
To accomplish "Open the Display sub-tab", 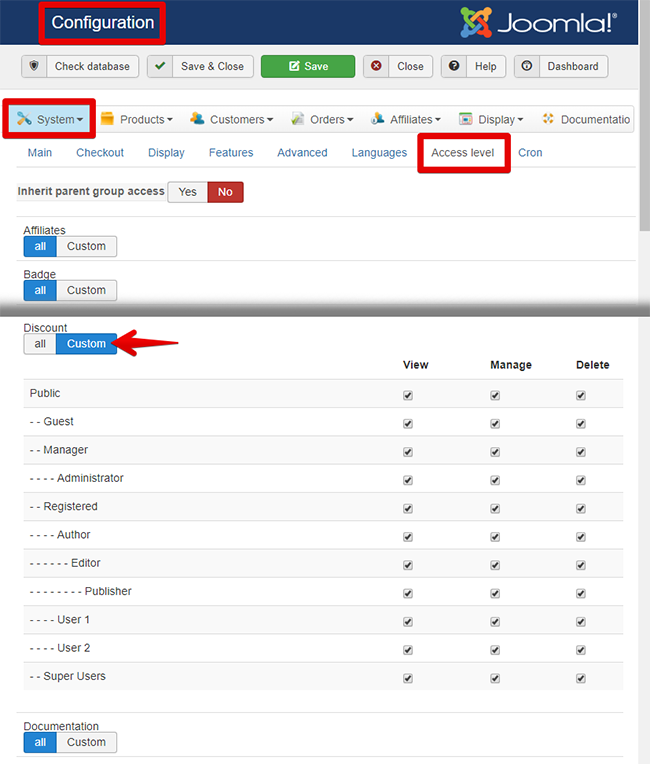I will 166,153.
